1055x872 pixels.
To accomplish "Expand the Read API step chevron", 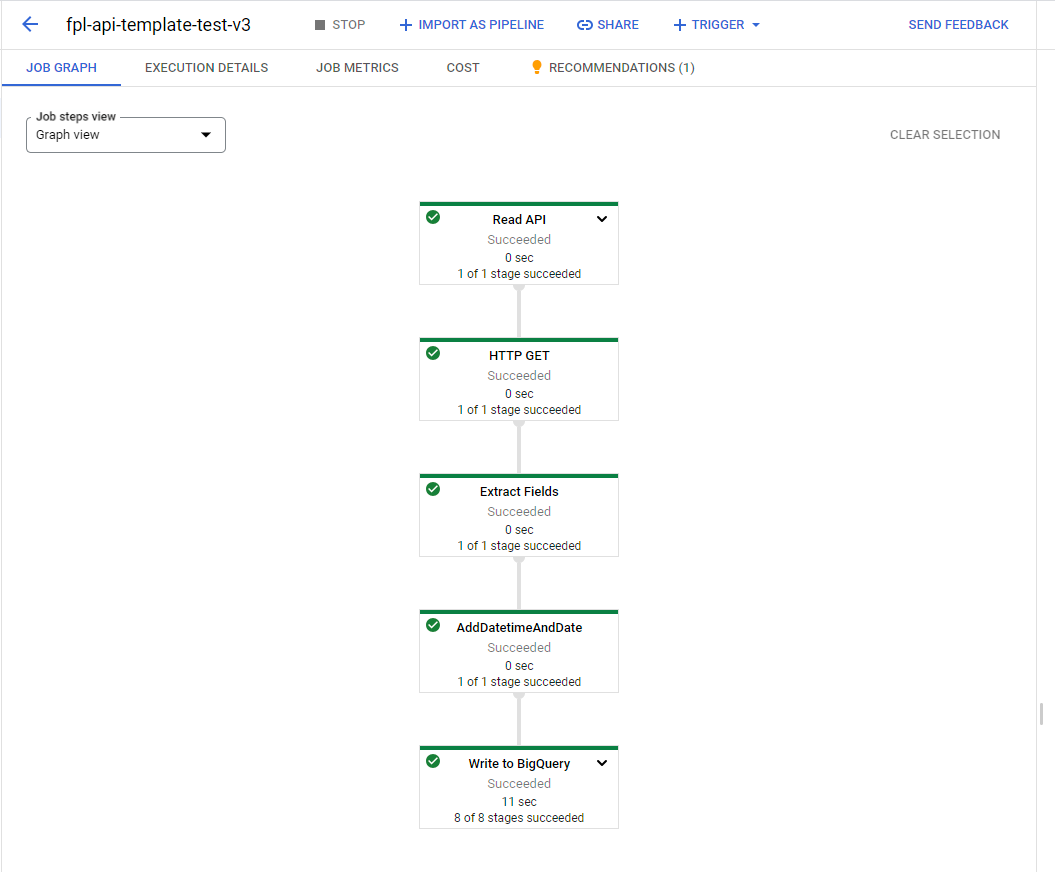I will tap(602, 219).
